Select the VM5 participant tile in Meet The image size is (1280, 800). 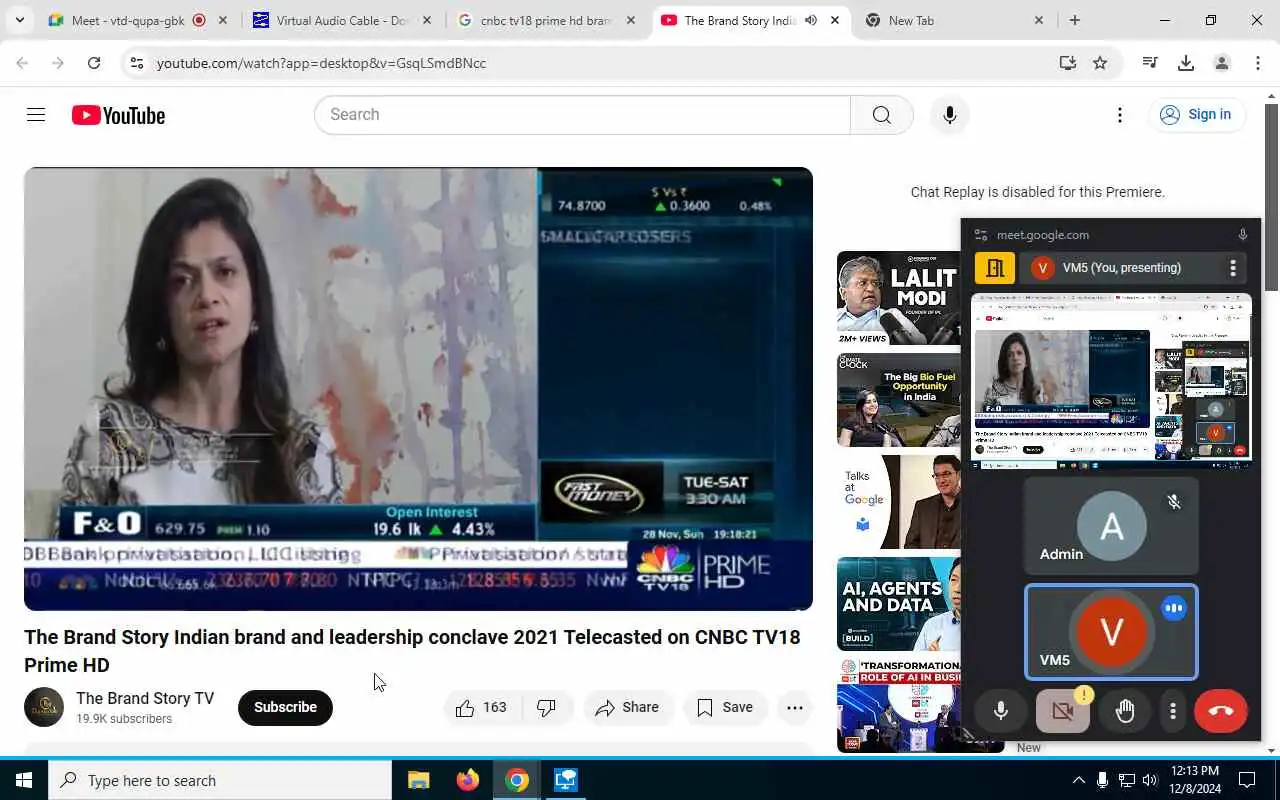(1111, 632)
